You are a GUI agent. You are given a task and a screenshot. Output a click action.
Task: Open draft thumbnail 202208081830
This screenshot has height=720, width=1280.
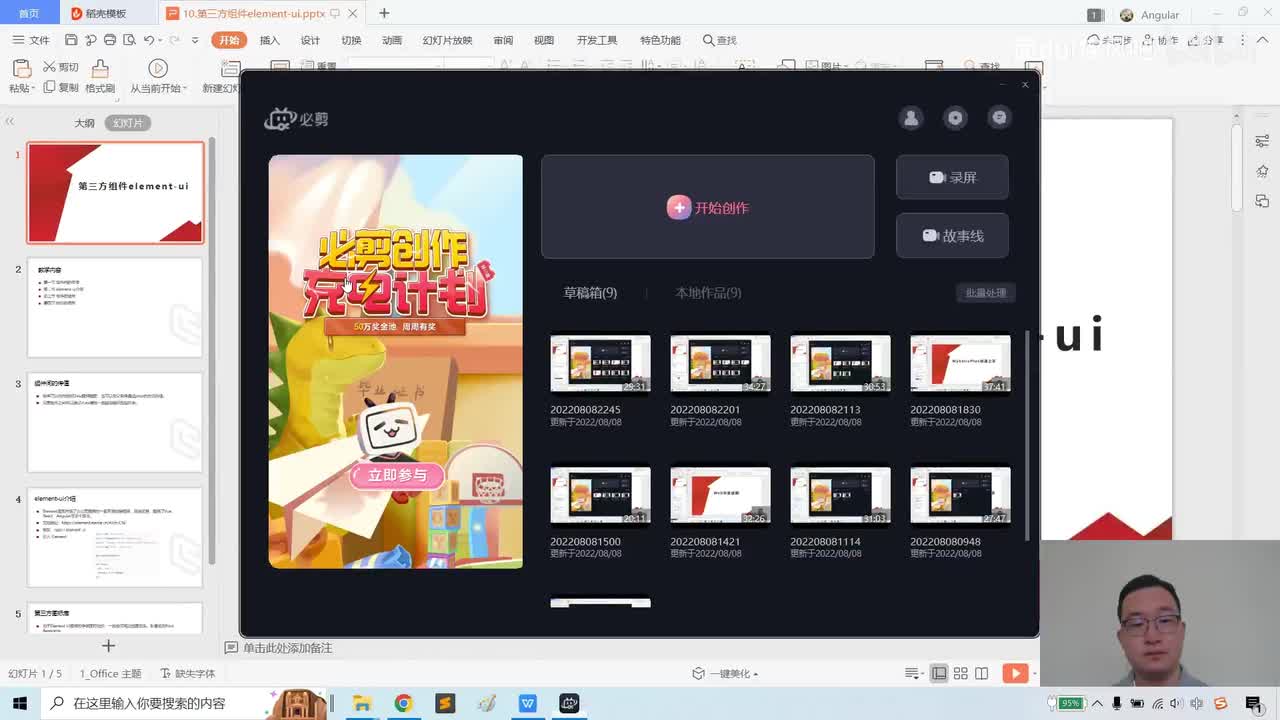pos(960,363)
